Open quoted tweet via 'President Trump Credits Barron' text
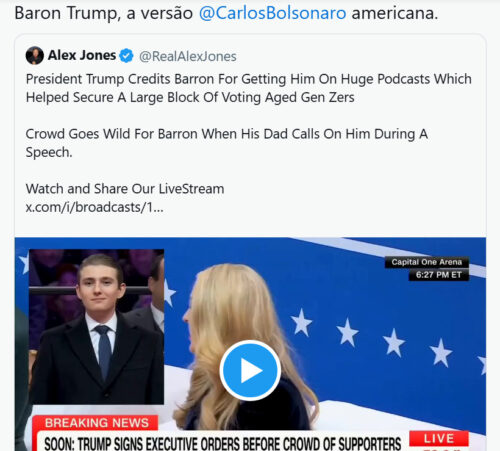The width and height of the screenshot is (500, 451). [249, 88]
